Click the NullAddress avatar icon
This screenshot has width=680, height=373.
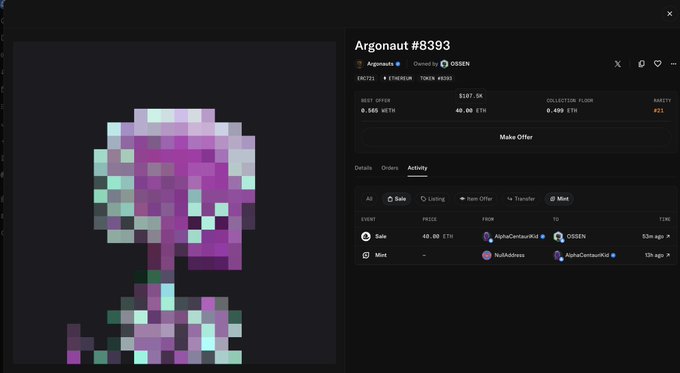[x=487, y=255]
